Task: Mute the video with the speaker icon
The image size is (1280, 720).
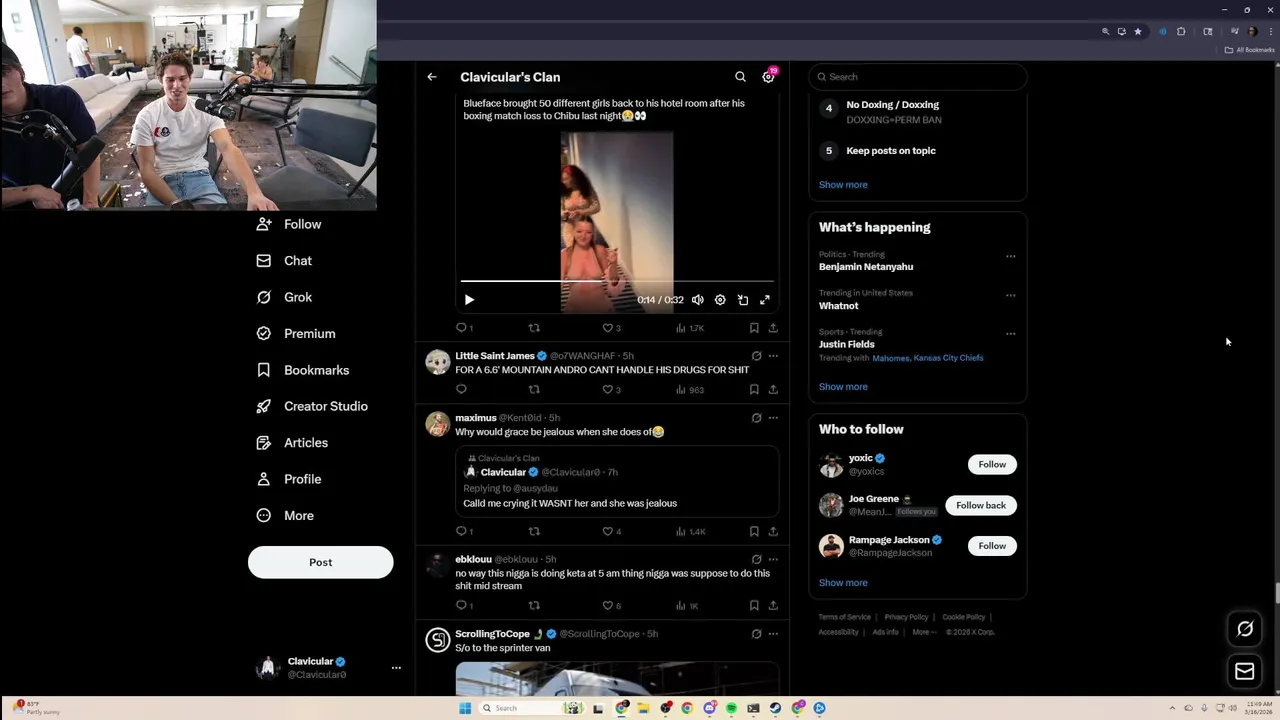Action: click(x=697, y=300)
